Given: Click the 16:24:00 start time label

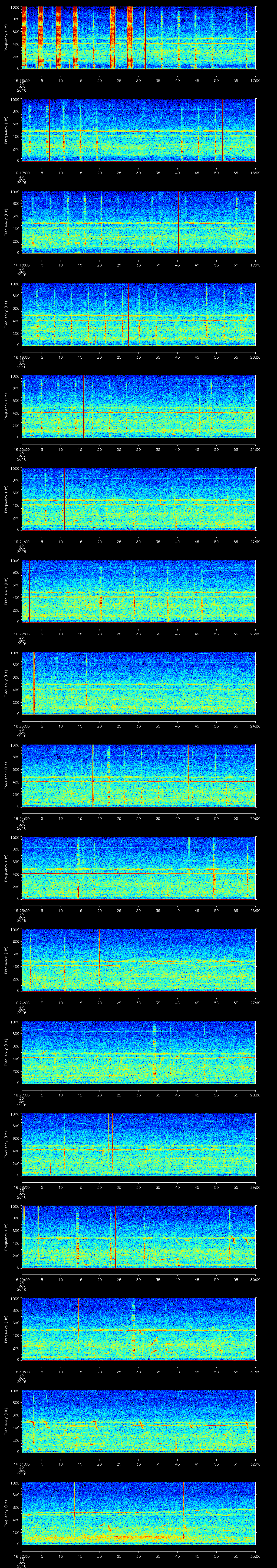Looking at the screenshot, I should pos(22,818).
